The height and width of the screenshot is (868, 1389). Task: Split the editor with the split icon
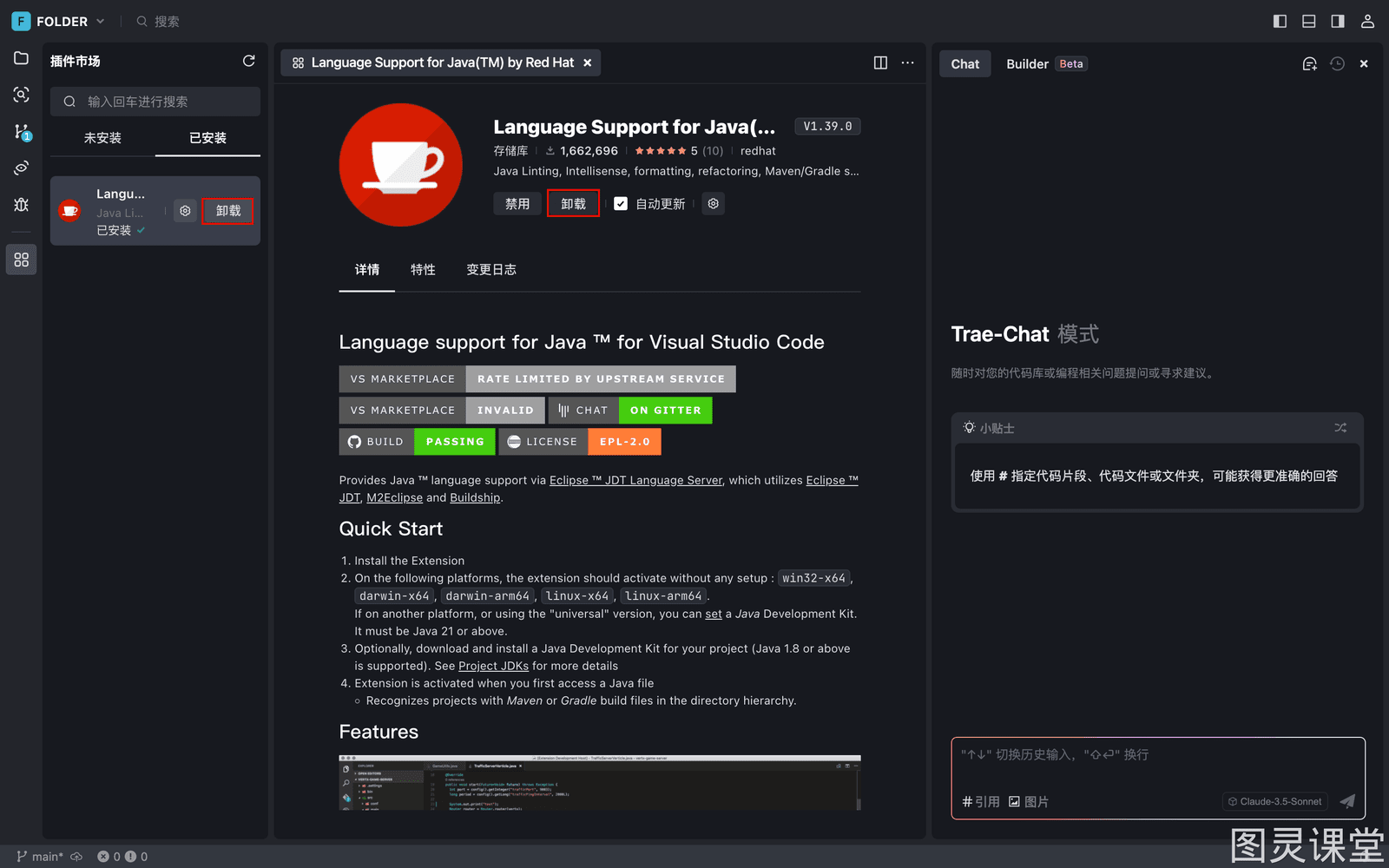880,62
